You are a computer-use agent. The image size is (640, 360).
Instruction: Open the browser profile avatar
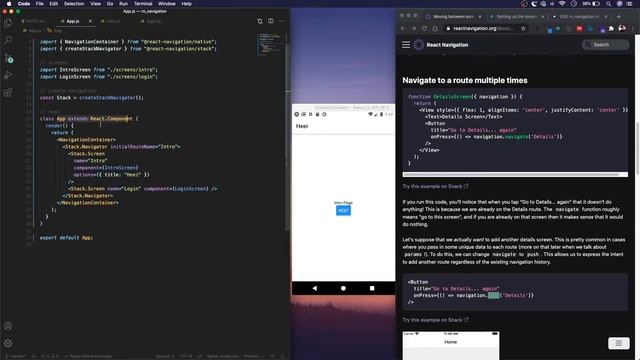click(622, 29)
